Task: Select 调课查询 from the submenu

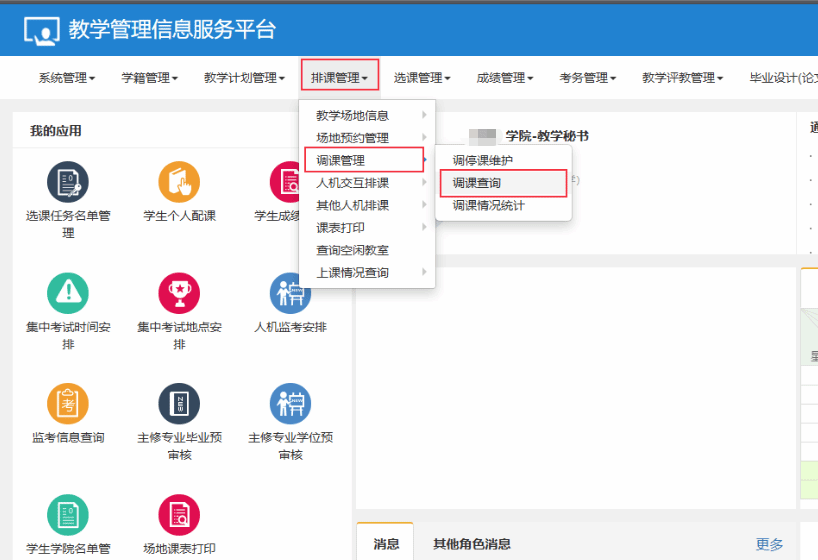Action: click(x=477, y=183)
